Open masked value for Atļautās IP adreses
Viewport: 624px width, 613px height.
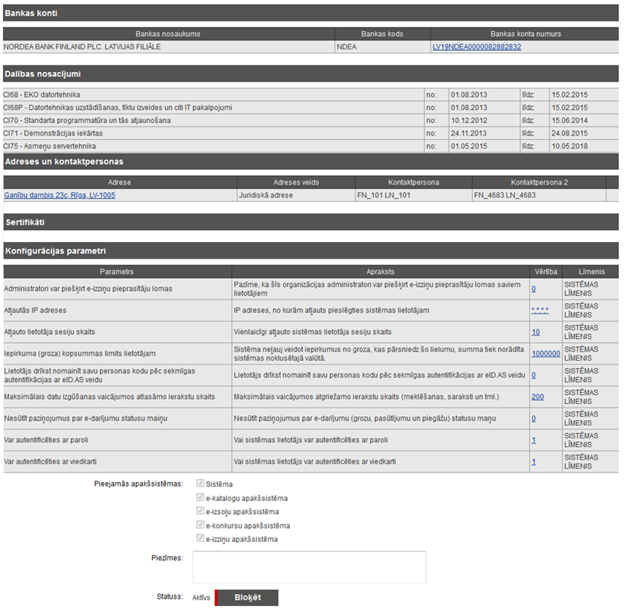[540, 310]
